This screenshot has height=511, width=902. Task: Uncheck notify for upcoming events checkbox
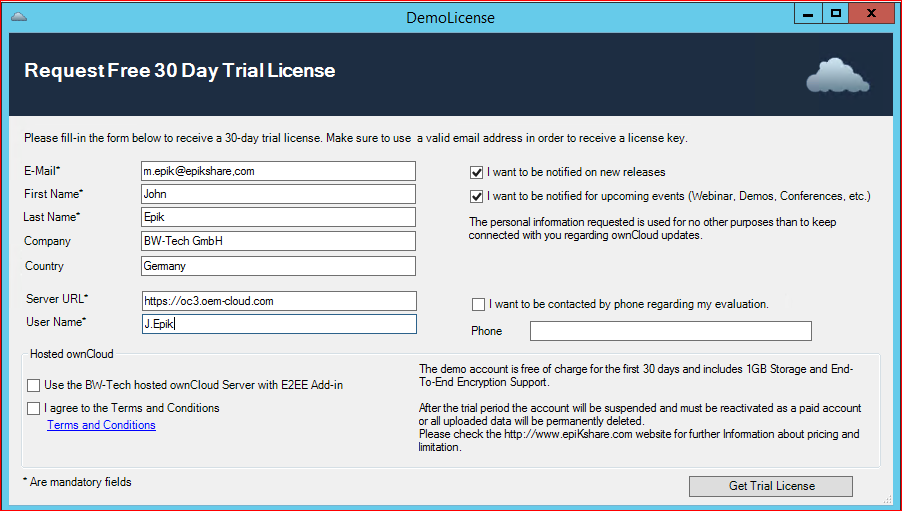pyautogui.click(x=476, y=196)
